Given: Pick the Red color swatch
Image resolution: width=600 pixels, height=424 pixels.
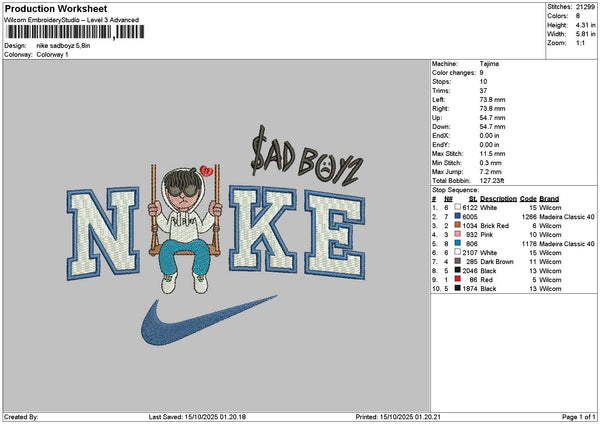Looking at the screenshot, I should pos(457,279).
